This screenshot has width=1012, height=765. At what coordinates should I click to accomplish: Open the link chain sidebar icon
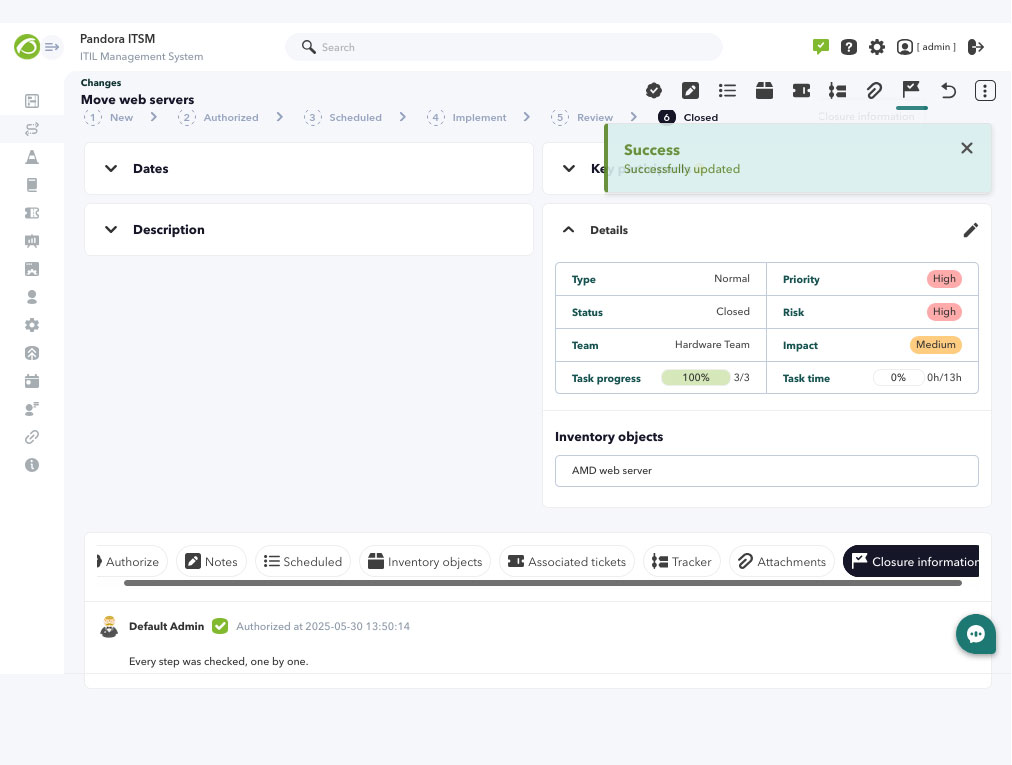click(32, 437)
